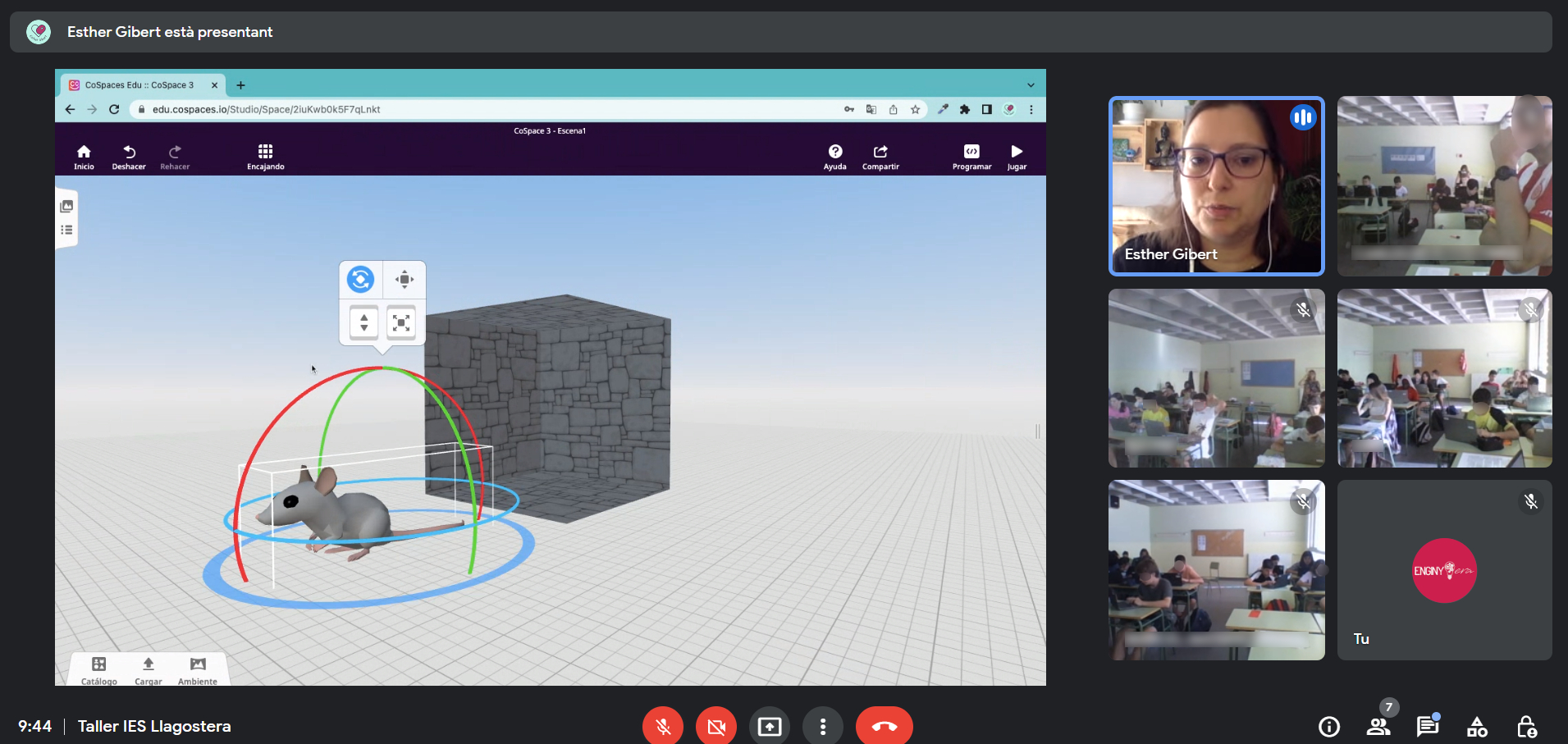Open the object list icon on left sidebar
1568x744 pixels.
(66, 231)
